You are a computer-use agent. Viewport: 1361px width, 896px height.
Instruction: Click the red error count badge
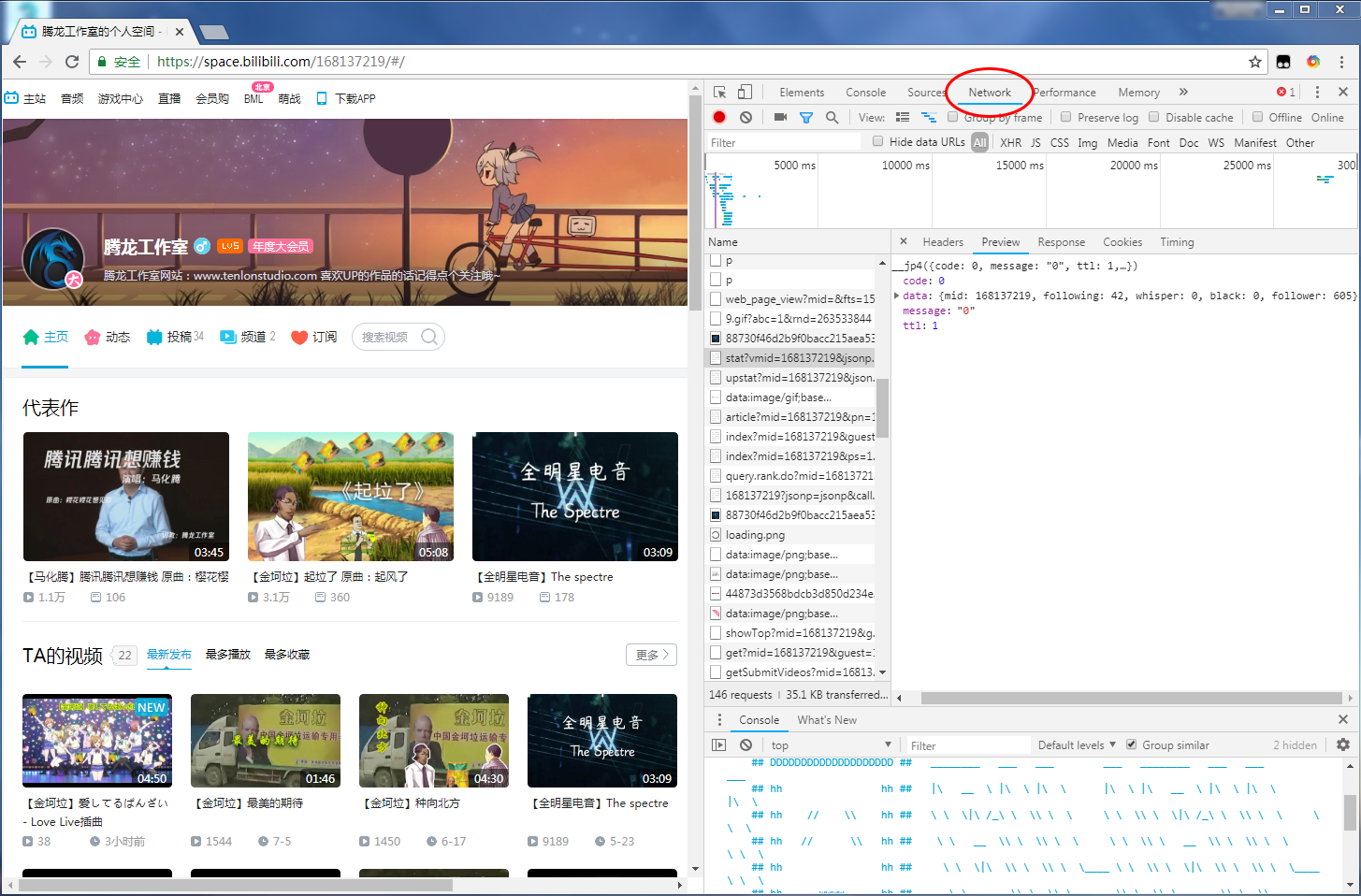pyautogui.click(x=1286, y=93)
